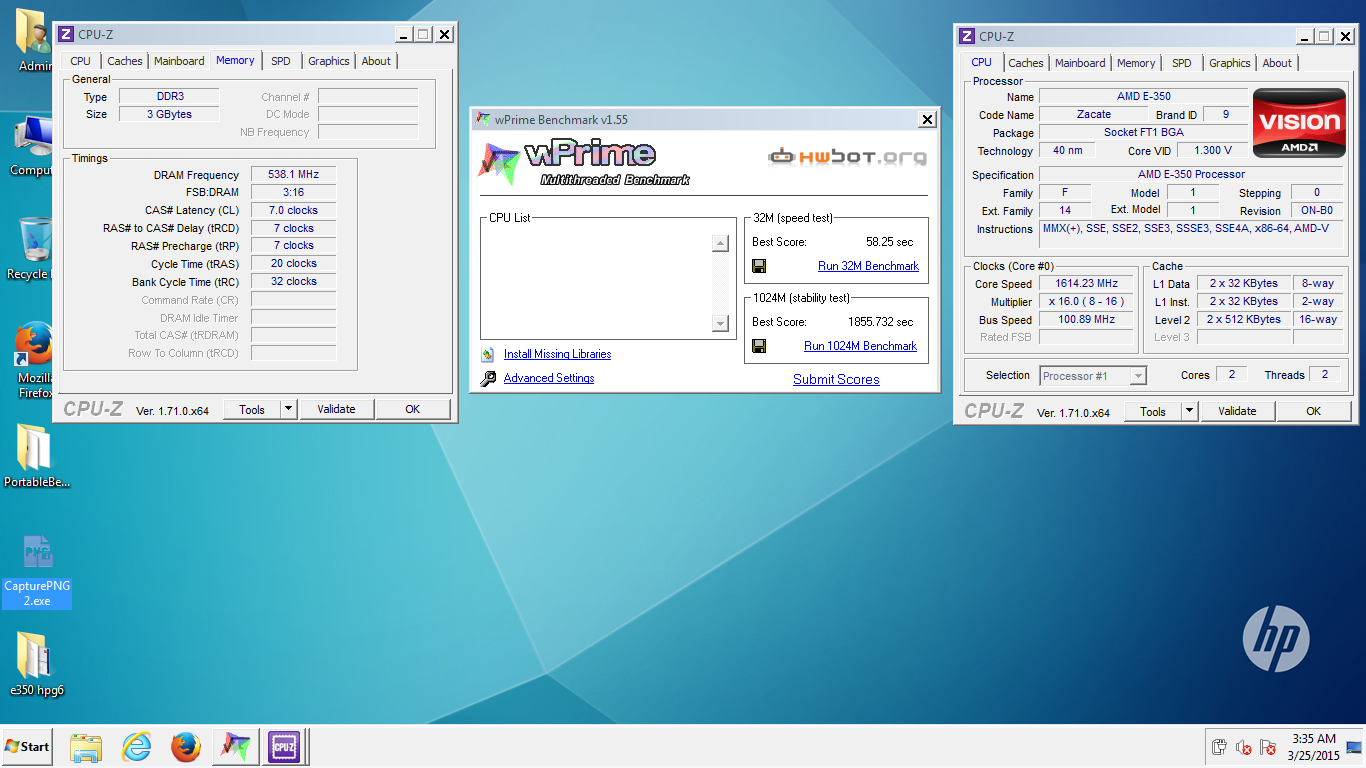The width and height of the screenshot is (1366, 768).
Task: Switch to the CPU tab in the left CPU-Z window
Action: pos(81,61)
